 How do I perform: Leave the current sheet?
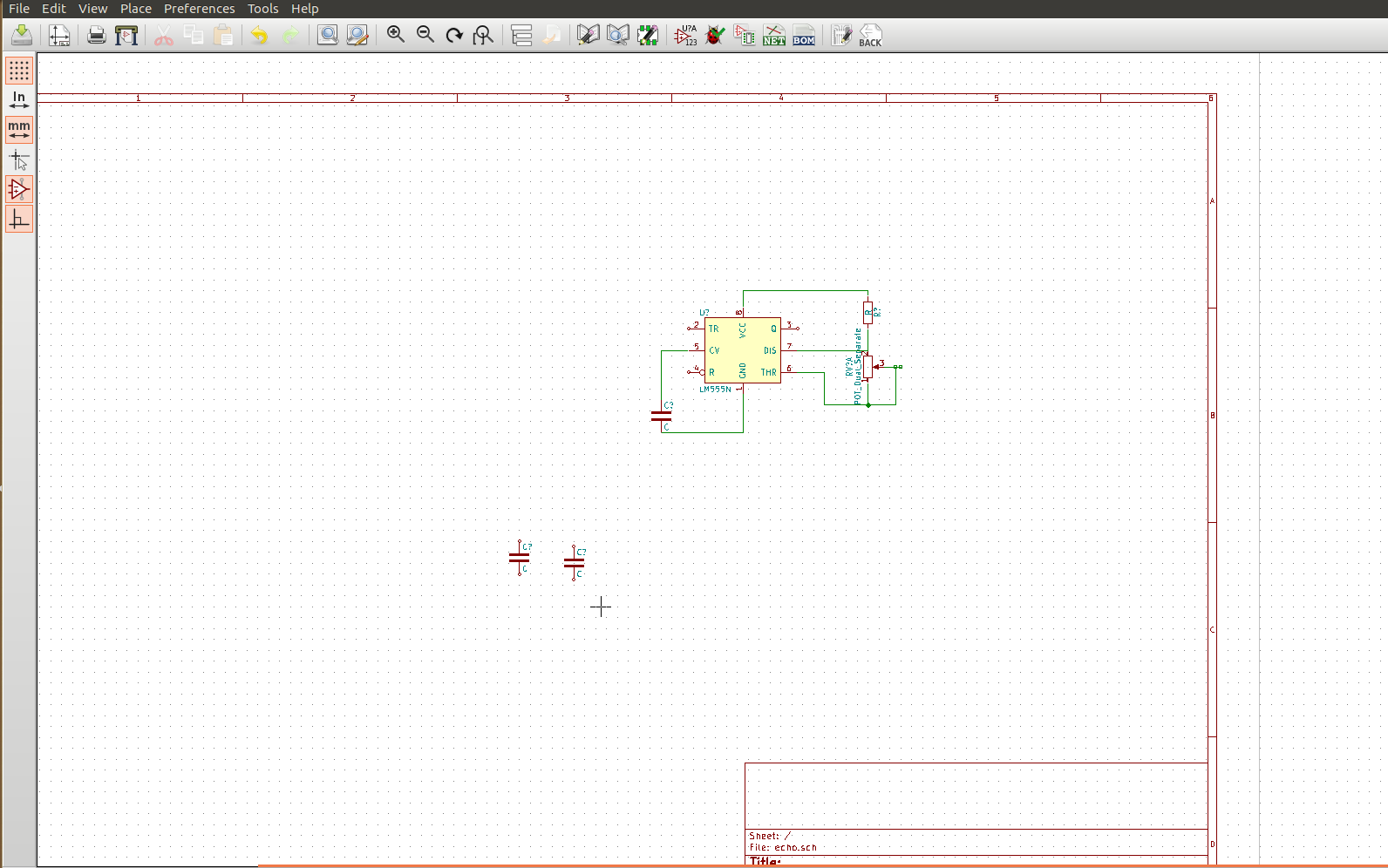pyautogui.click(x=551, y=35)
